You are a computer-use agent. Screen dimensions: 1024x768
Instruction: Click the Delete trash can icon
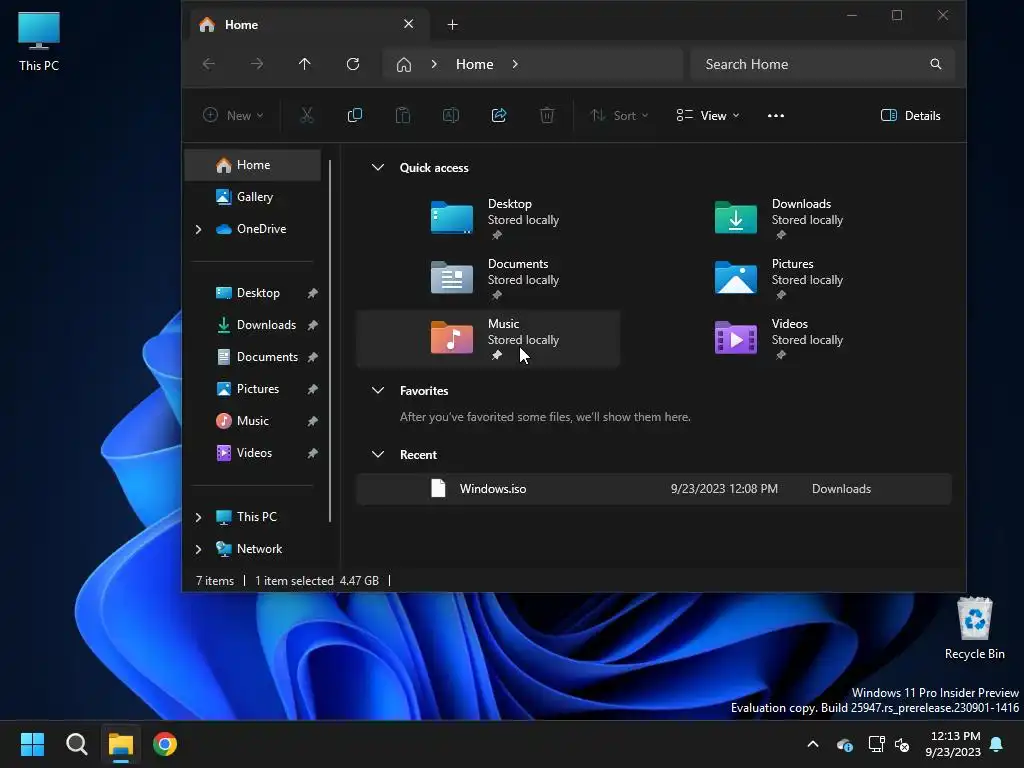[x=547, y=116]
